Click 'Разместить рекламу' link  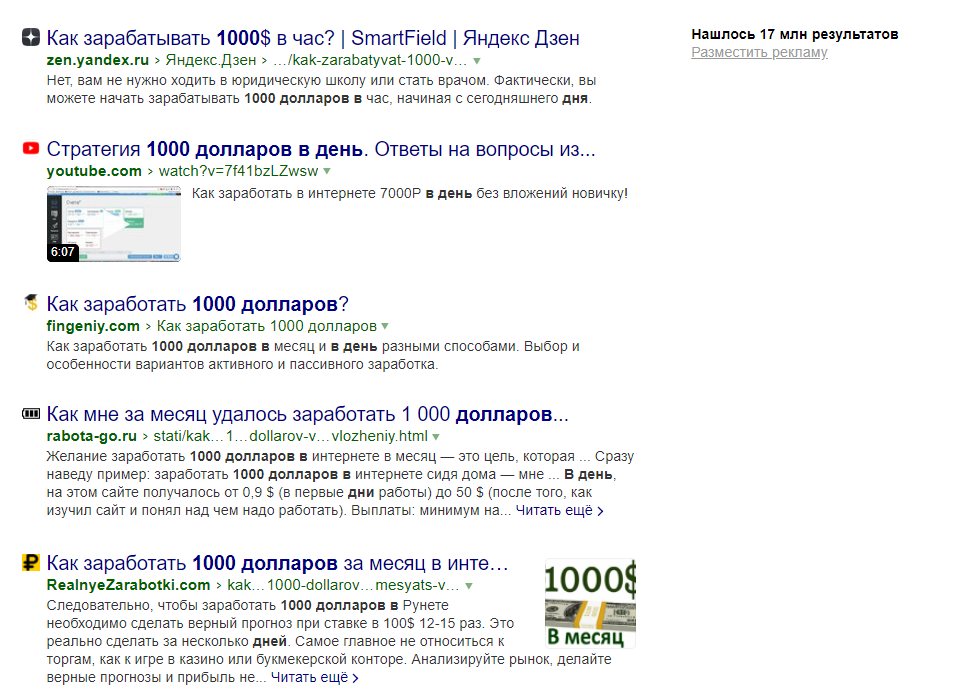tap(759, 53)
